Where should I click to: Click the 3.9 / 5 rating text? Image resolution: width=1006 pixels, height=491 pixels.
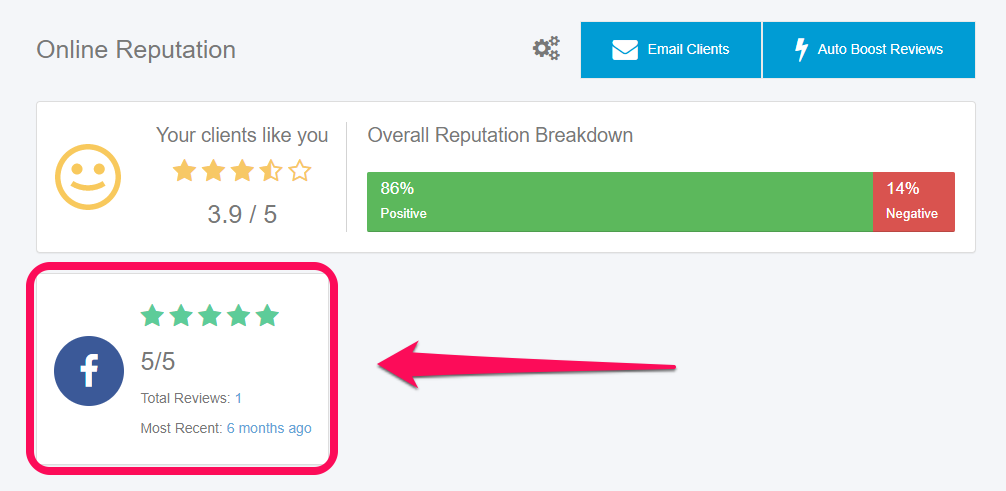click(x=242, y=214)
